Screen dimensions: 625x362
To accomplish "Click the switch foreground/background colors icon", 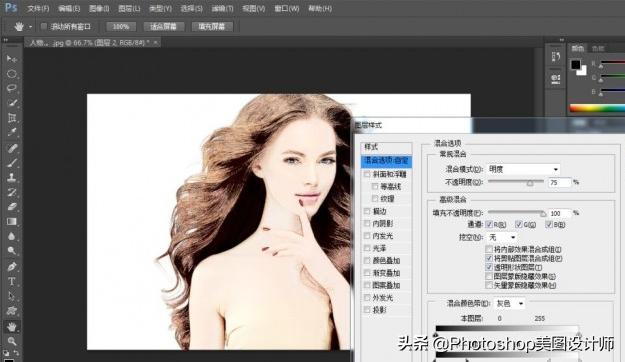I will click(16, 353).
